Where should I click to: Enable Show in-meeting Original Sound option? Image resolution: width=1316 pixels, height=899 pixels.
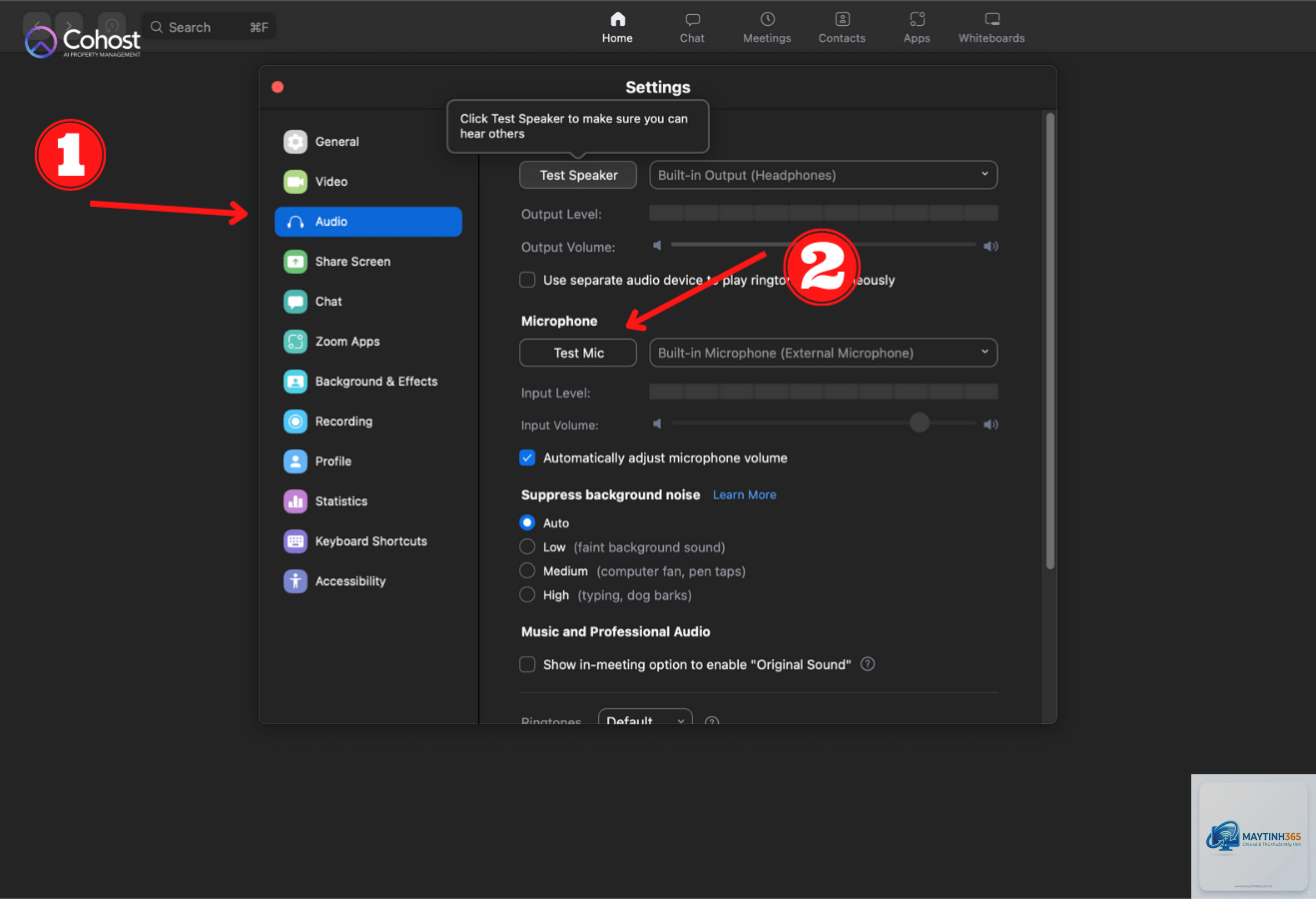click(527, 664)
